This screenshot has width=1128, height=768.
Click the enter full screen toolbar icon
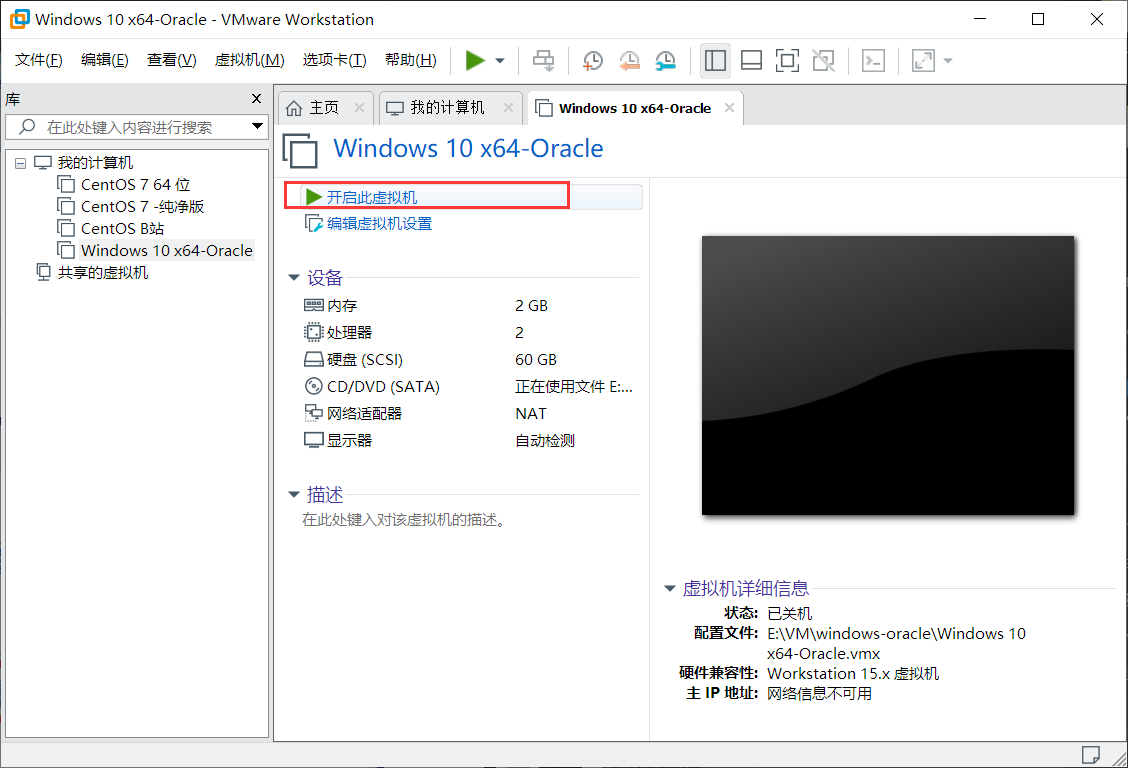click(922, 60)
